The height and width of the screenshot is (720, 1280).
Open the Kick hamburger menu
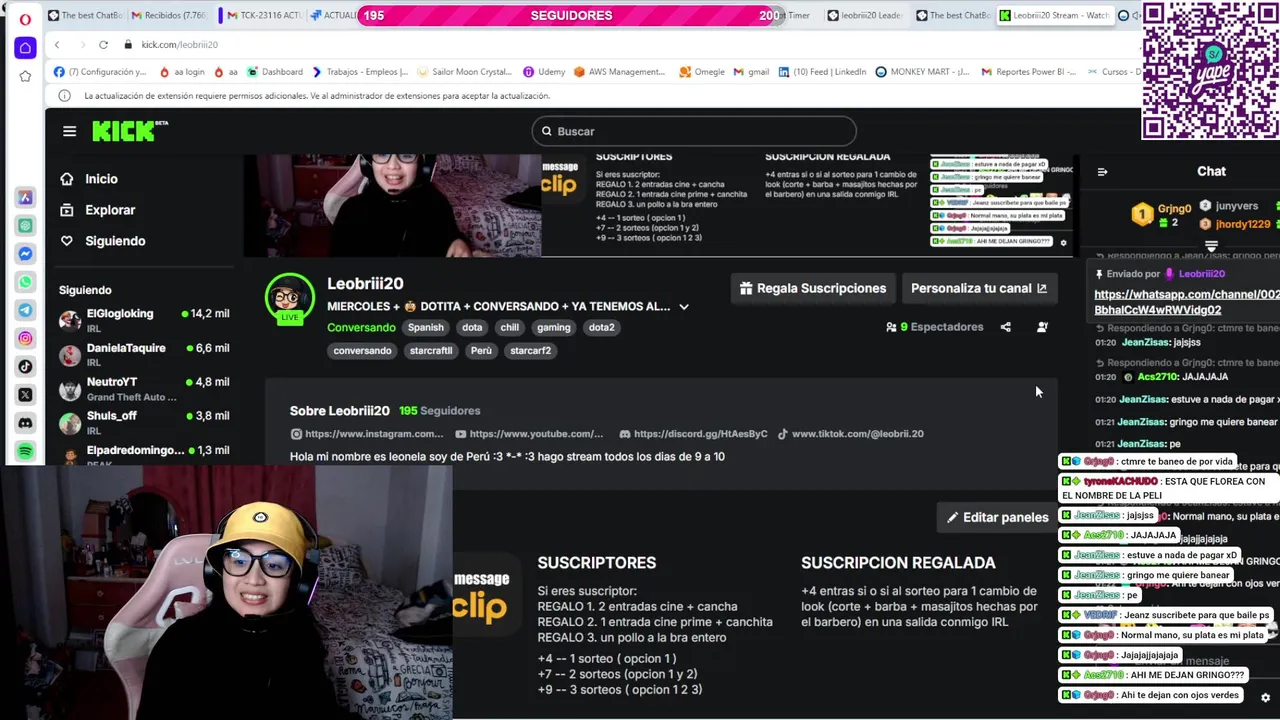(x=69, y=131)
